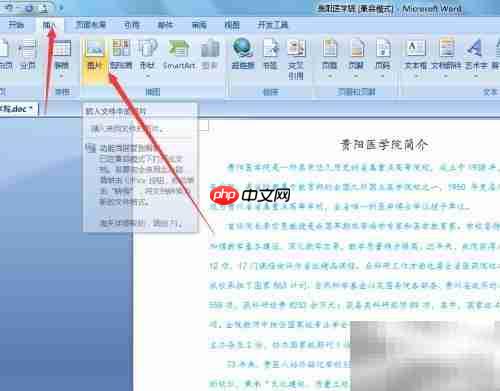Expand the Quick Parts (文档部件) menu
The width and height of the screenshot is (500, 391).
pyautogui.click(x=446, y=58)
